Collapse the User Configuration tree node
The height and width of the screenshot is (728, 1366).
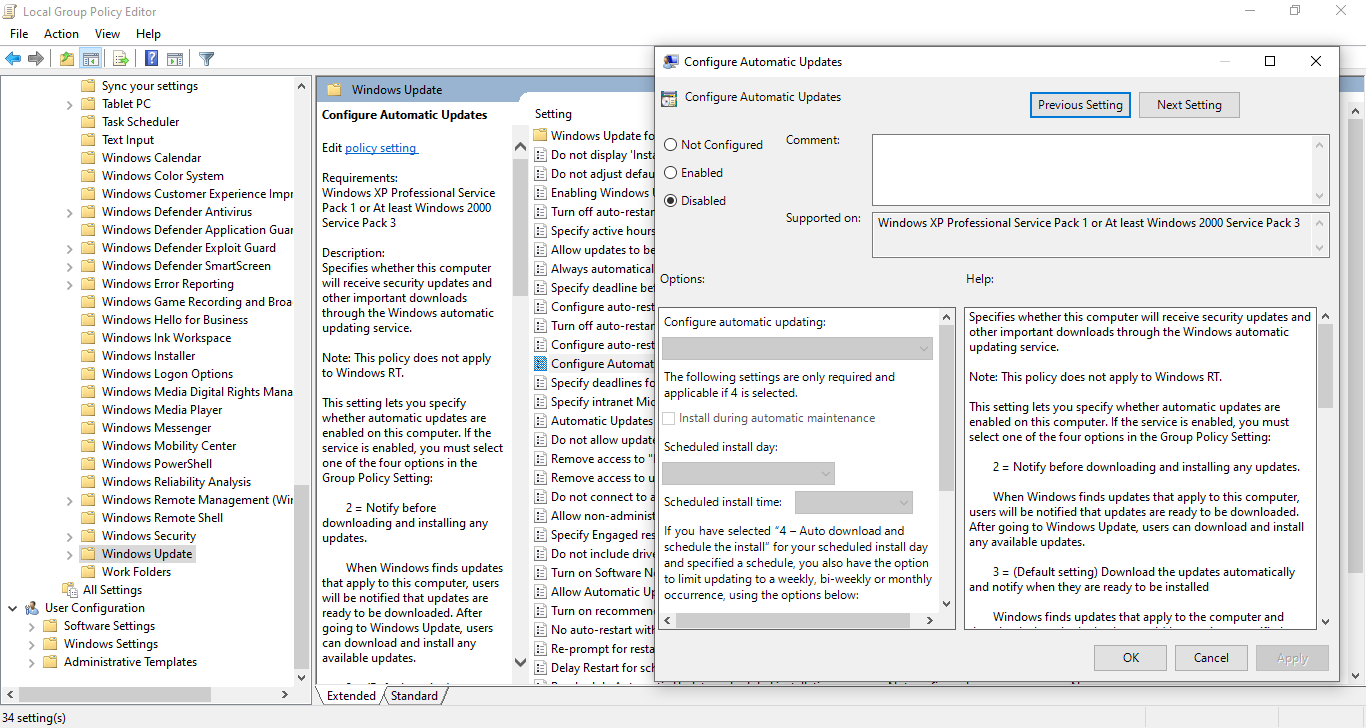click(13, 608)
